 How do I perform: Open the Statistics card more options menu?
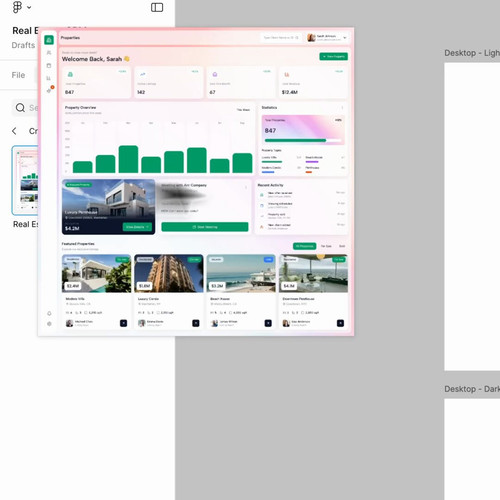[x=342, y=108]
